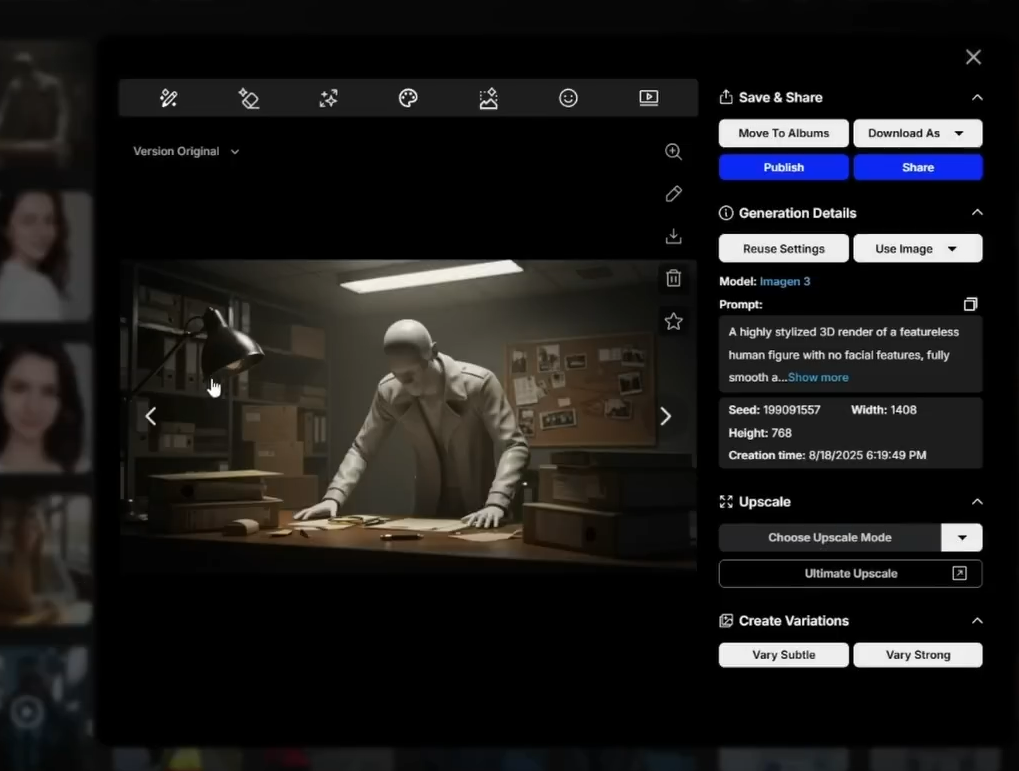This screenshot has height=771, width=1019.
Task: Mark image as favorite with star
Action: pos(673,321)
